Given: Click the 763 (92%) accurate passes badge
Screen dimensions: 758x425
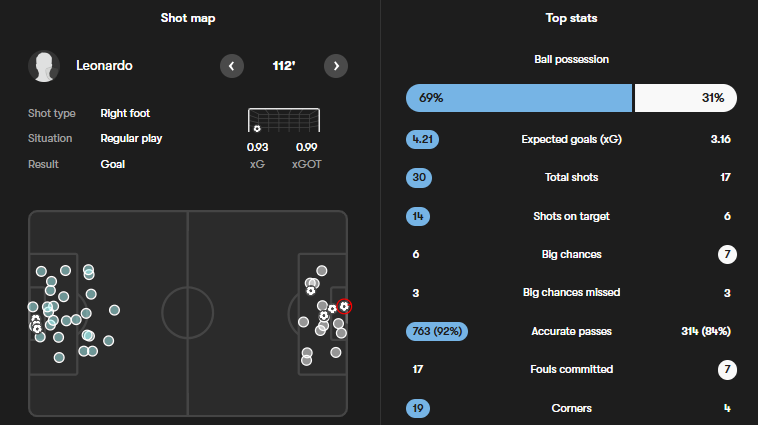Looking at the screenshot, I should [436, 330].
